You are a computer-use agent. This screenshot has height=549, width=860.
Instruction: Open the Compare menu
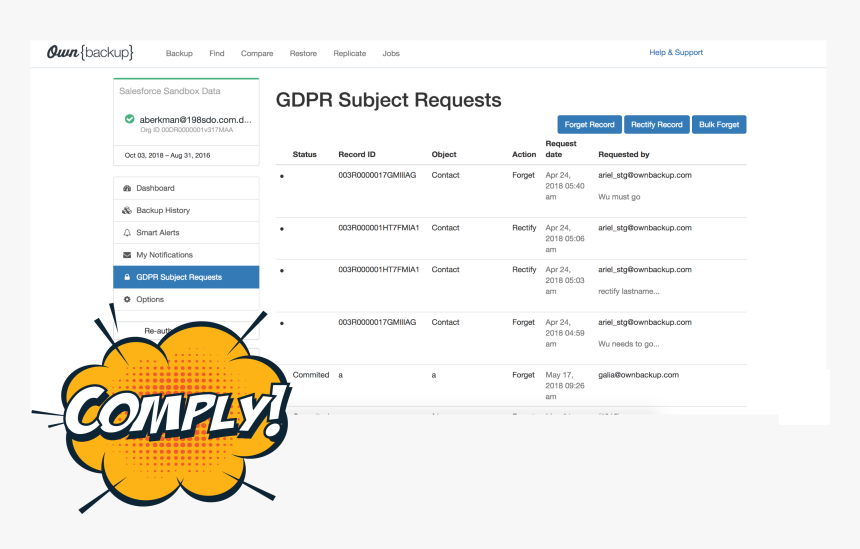[257, 53]
